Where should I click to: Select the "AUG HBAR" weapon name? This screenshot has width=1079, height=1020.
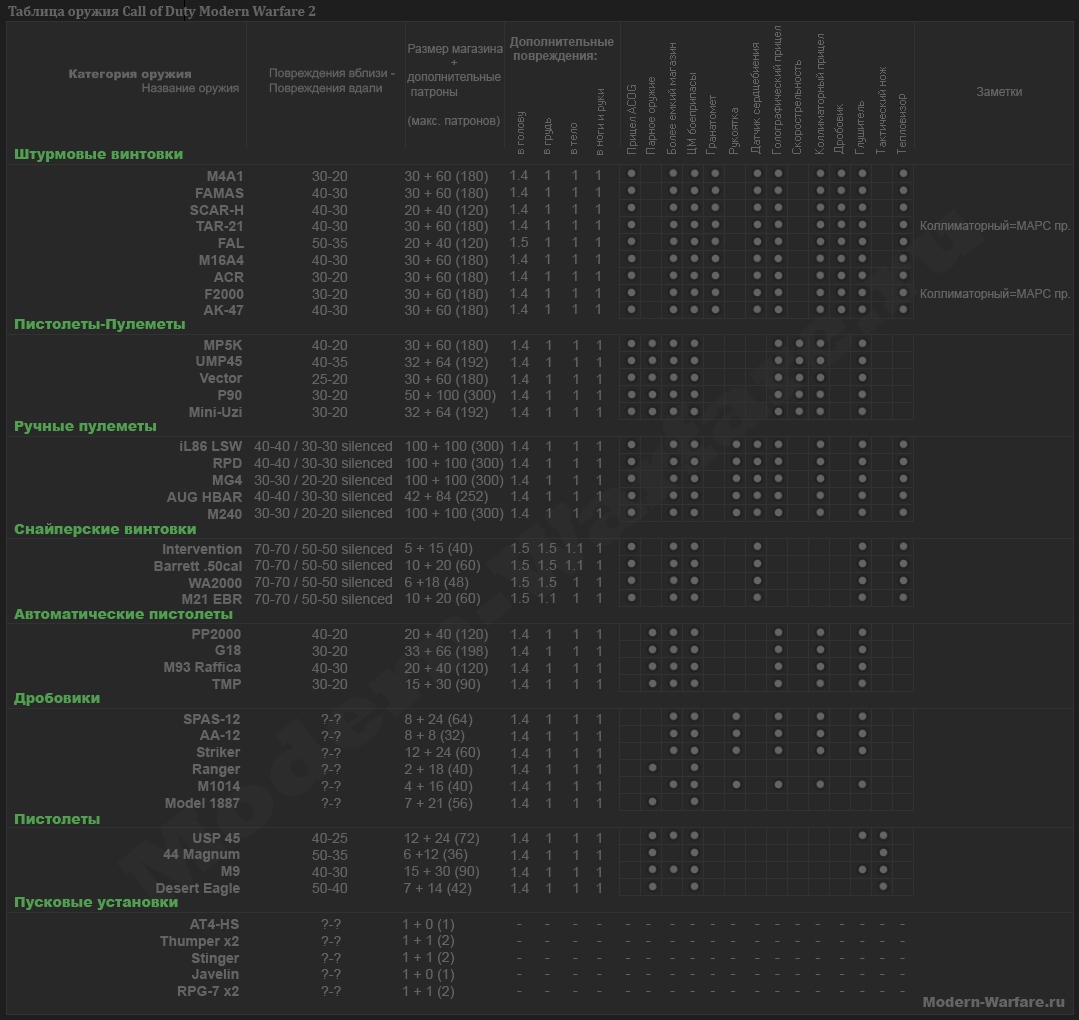coord(204,497)
